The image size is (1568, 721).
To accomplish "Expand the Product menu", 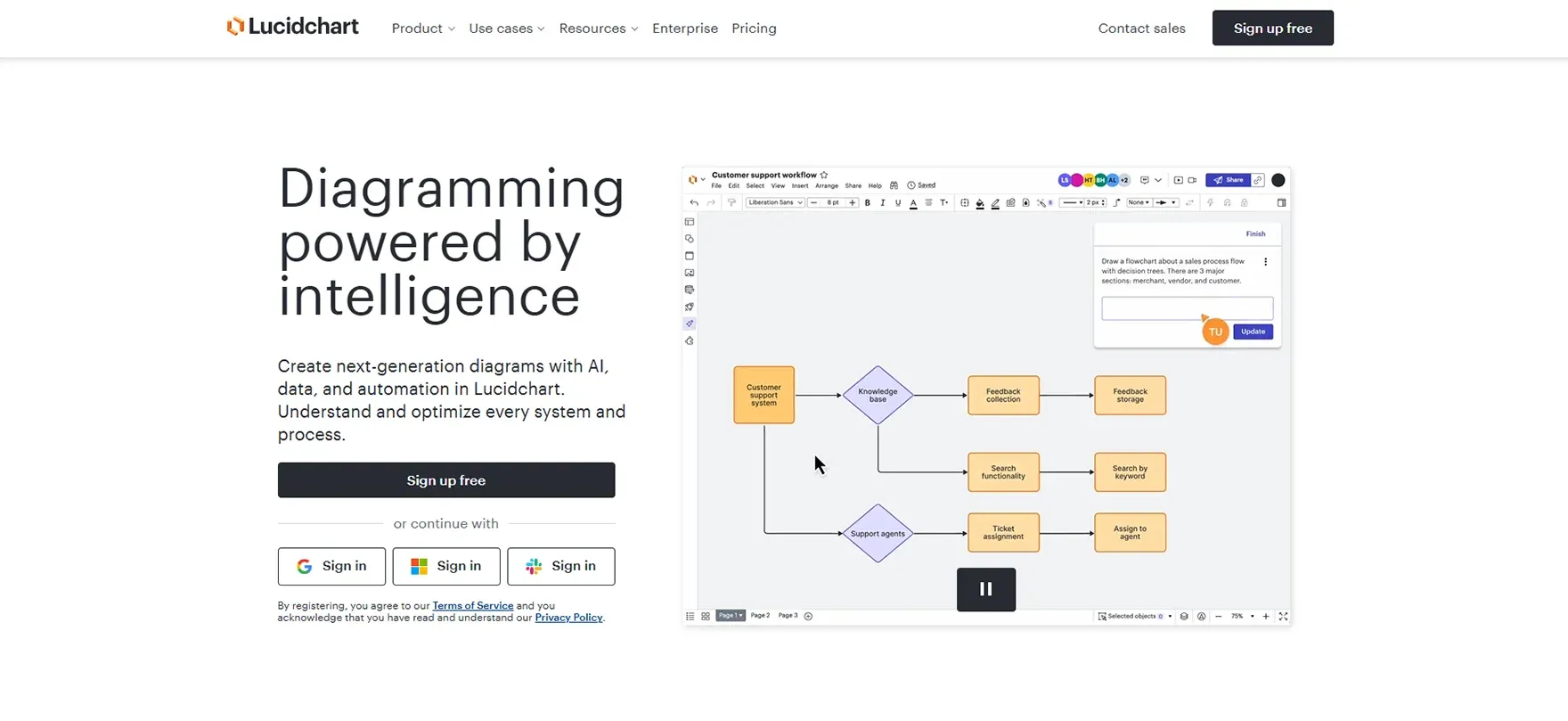I will 423,29.
